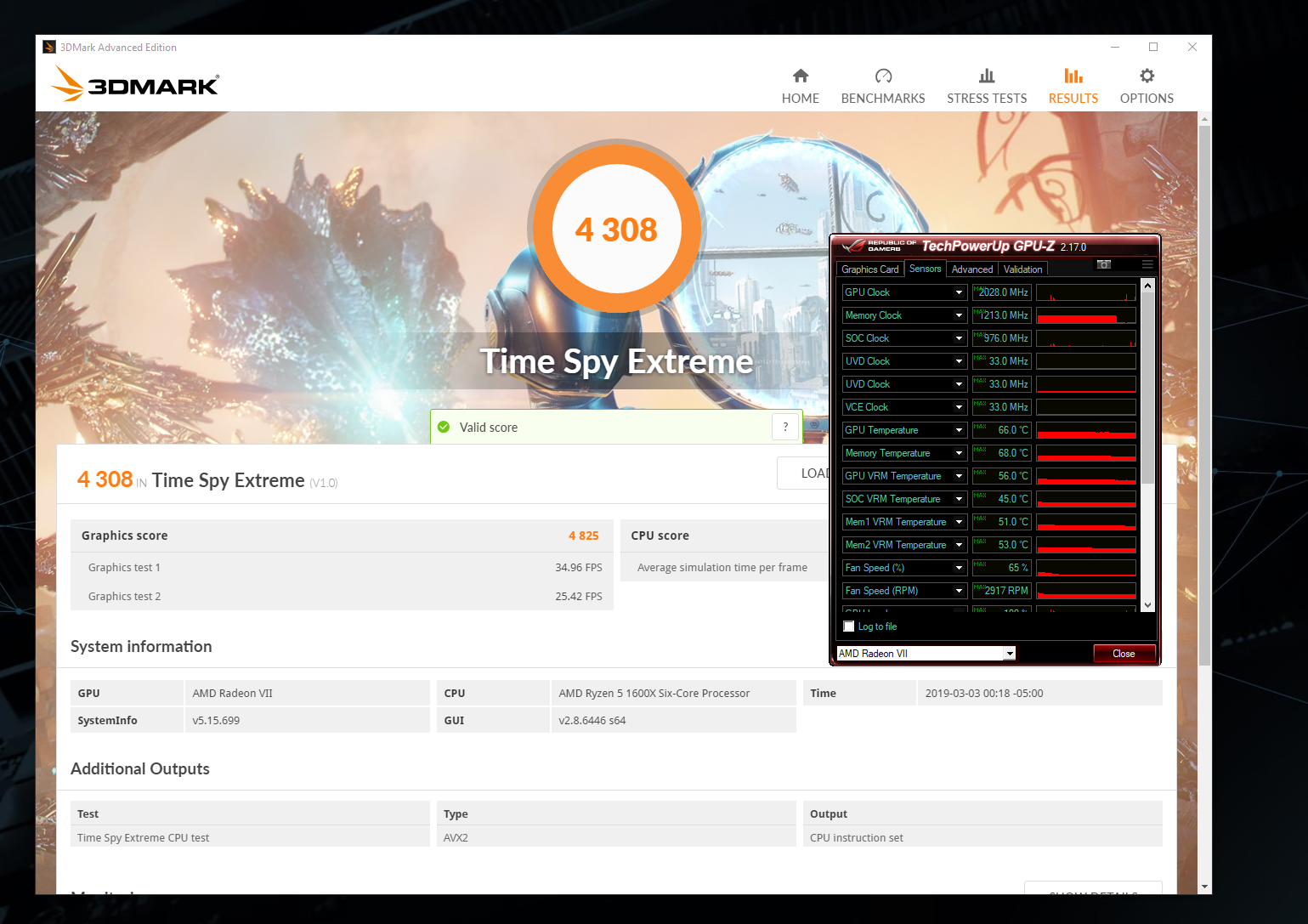Click the GPU-Z screenshot camera icon
1308x924 pixels.
[x=1104, y=264]
